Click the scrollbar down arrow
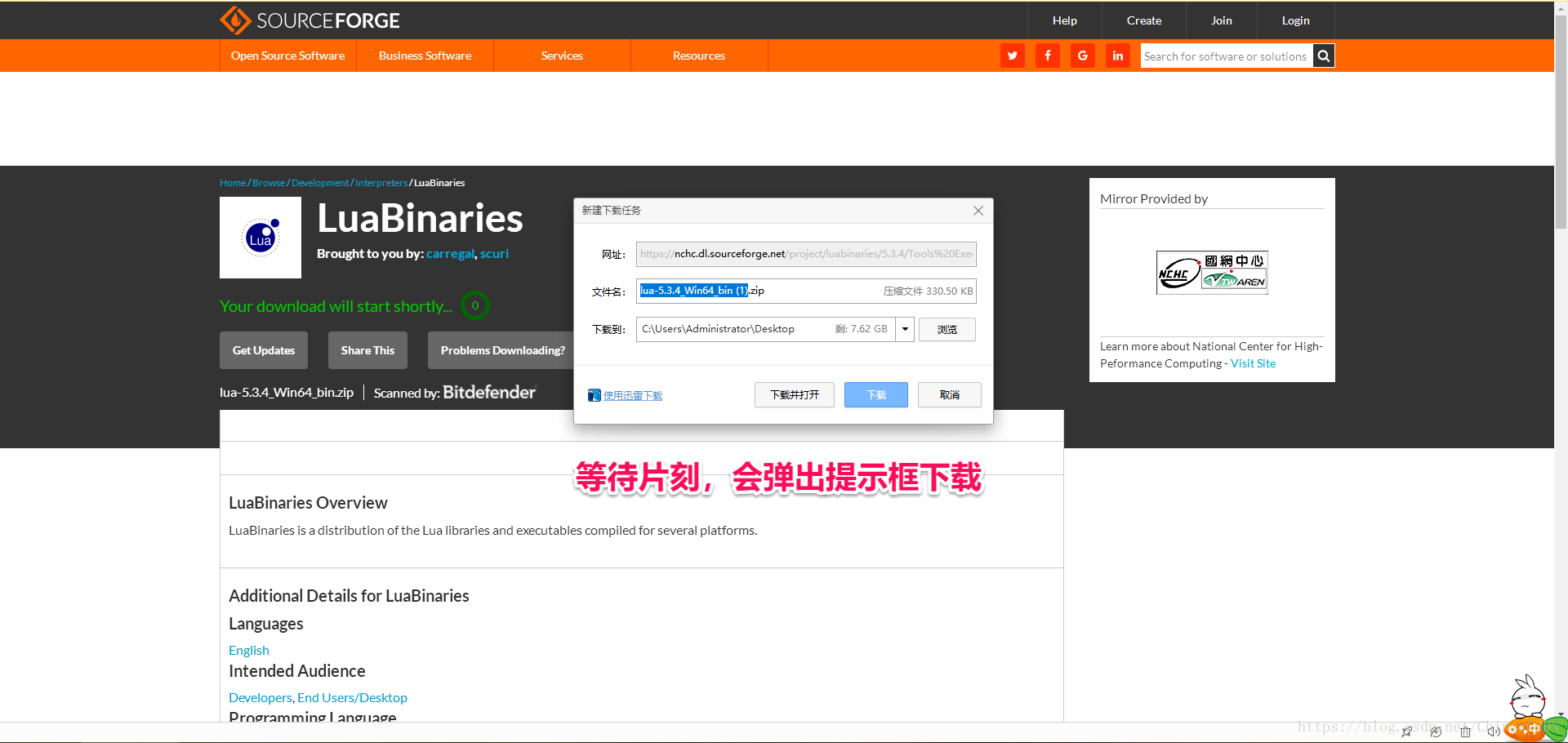1568x743 pixels. tap(1561, 715)
